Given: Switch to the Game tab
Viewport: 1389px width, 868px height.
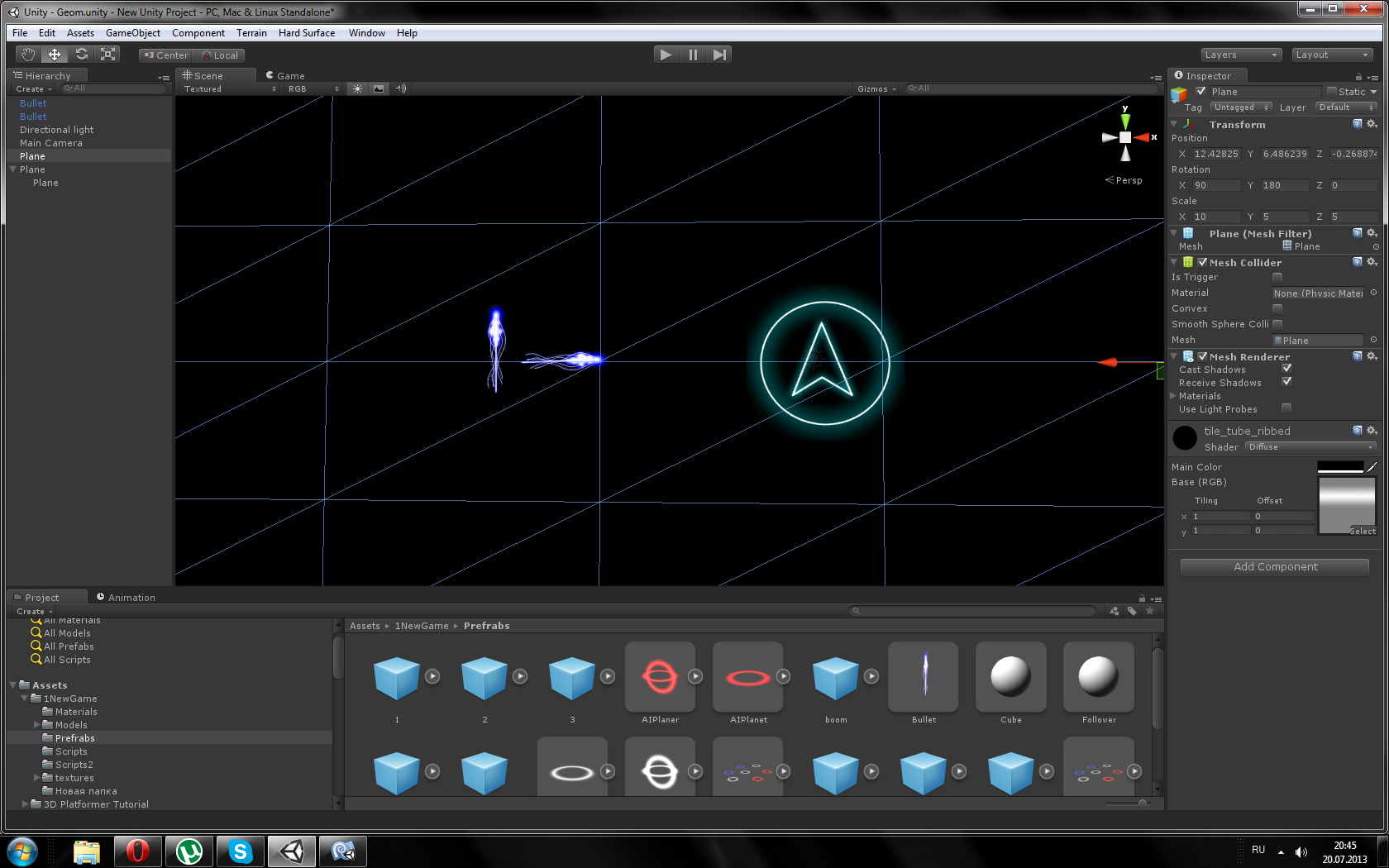Looking at the screenshot, I should pyautogui.click(x=285, y=75).
